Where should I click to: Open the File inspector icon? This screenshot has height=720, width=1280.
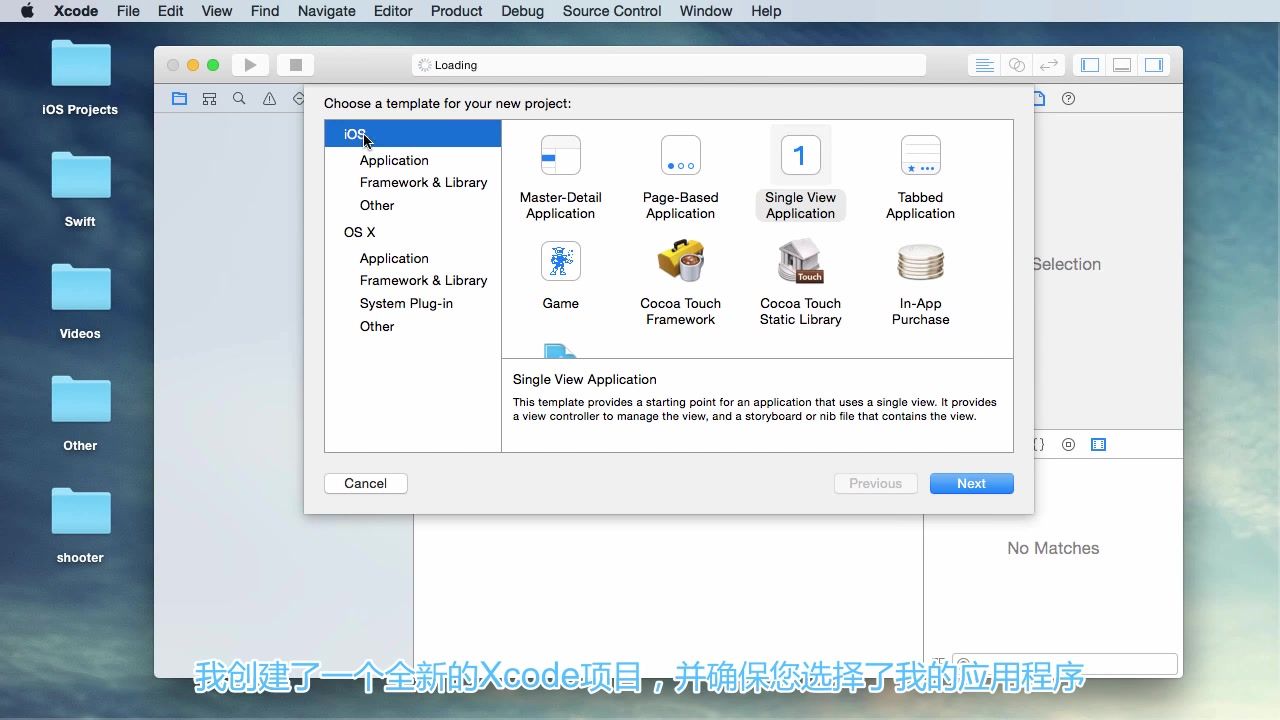[x=1039, y=99]
